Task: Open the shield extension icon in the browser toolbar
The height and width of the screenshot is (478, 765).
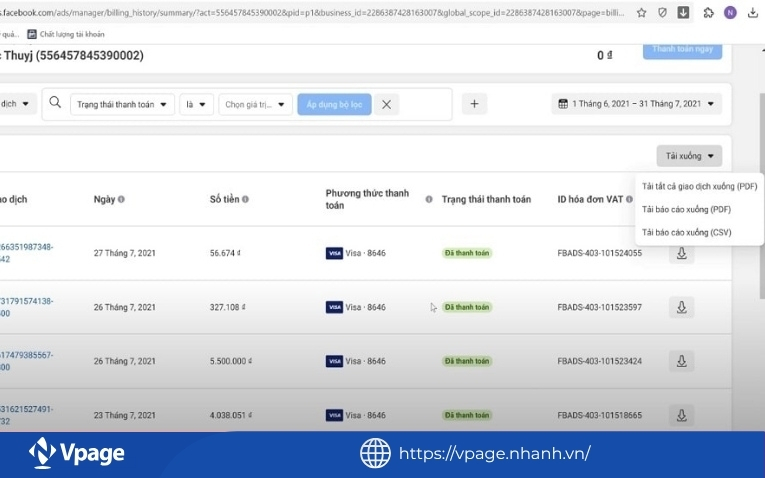Action: pos(662,13)
